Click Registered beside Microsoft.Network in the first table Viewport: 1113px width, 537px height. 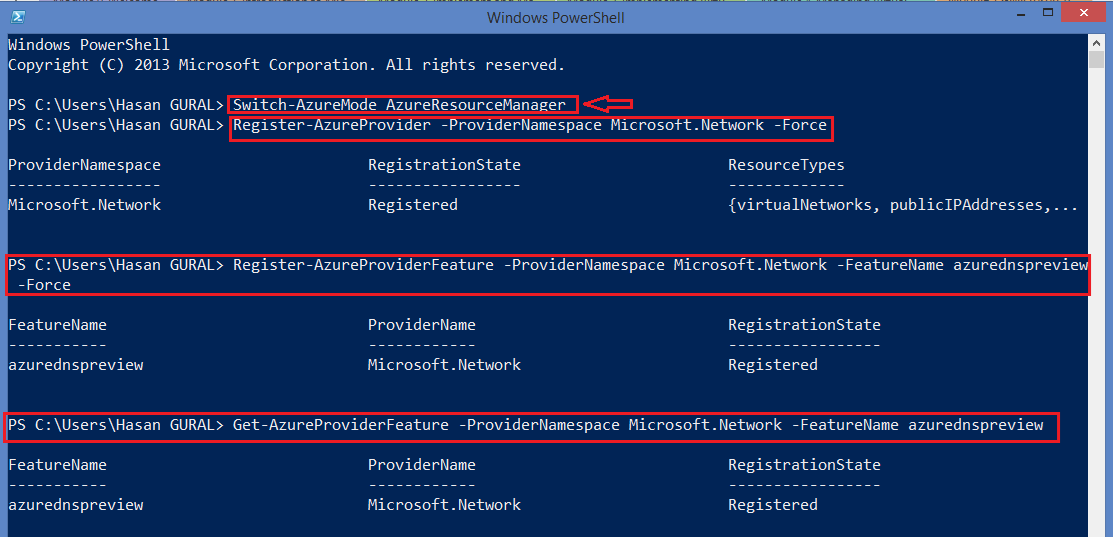(412, 206)
